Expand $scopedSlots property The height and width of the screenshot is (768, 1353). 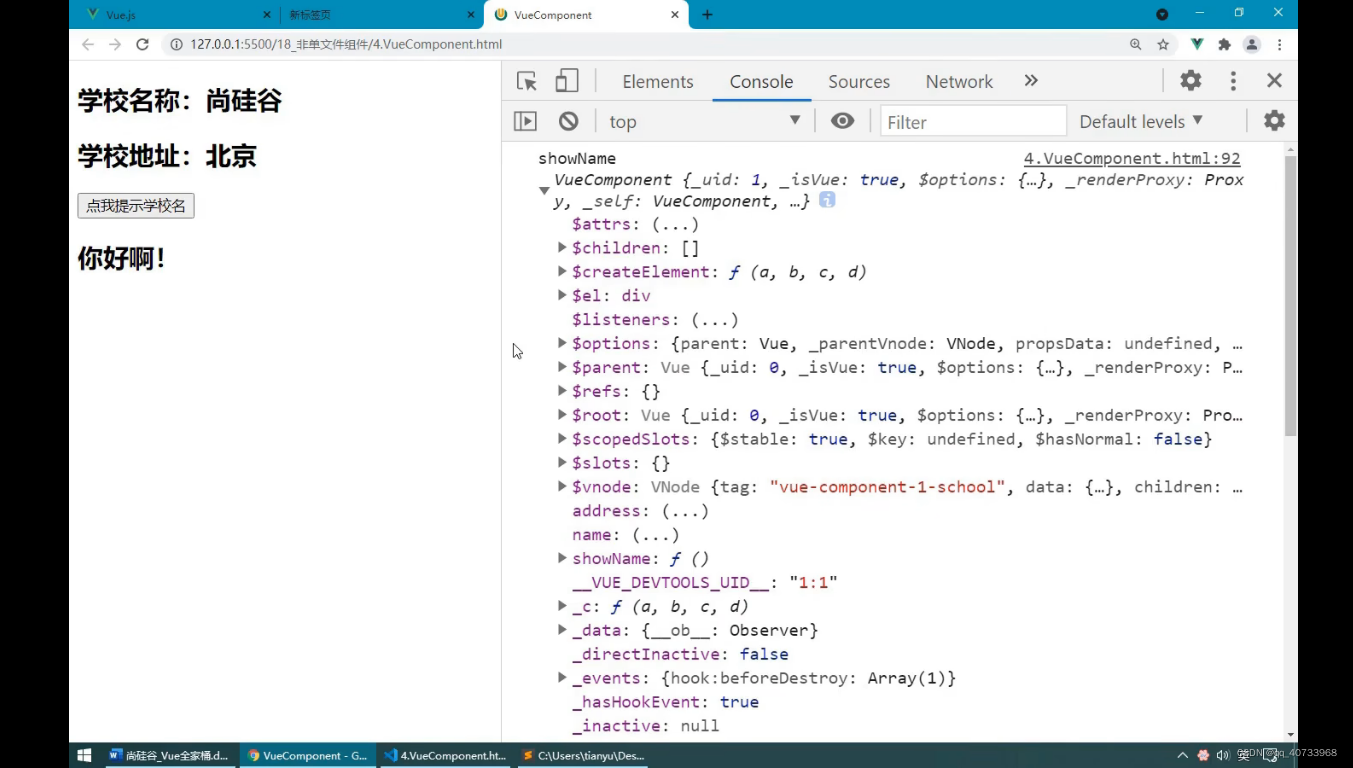coord(562,439)
